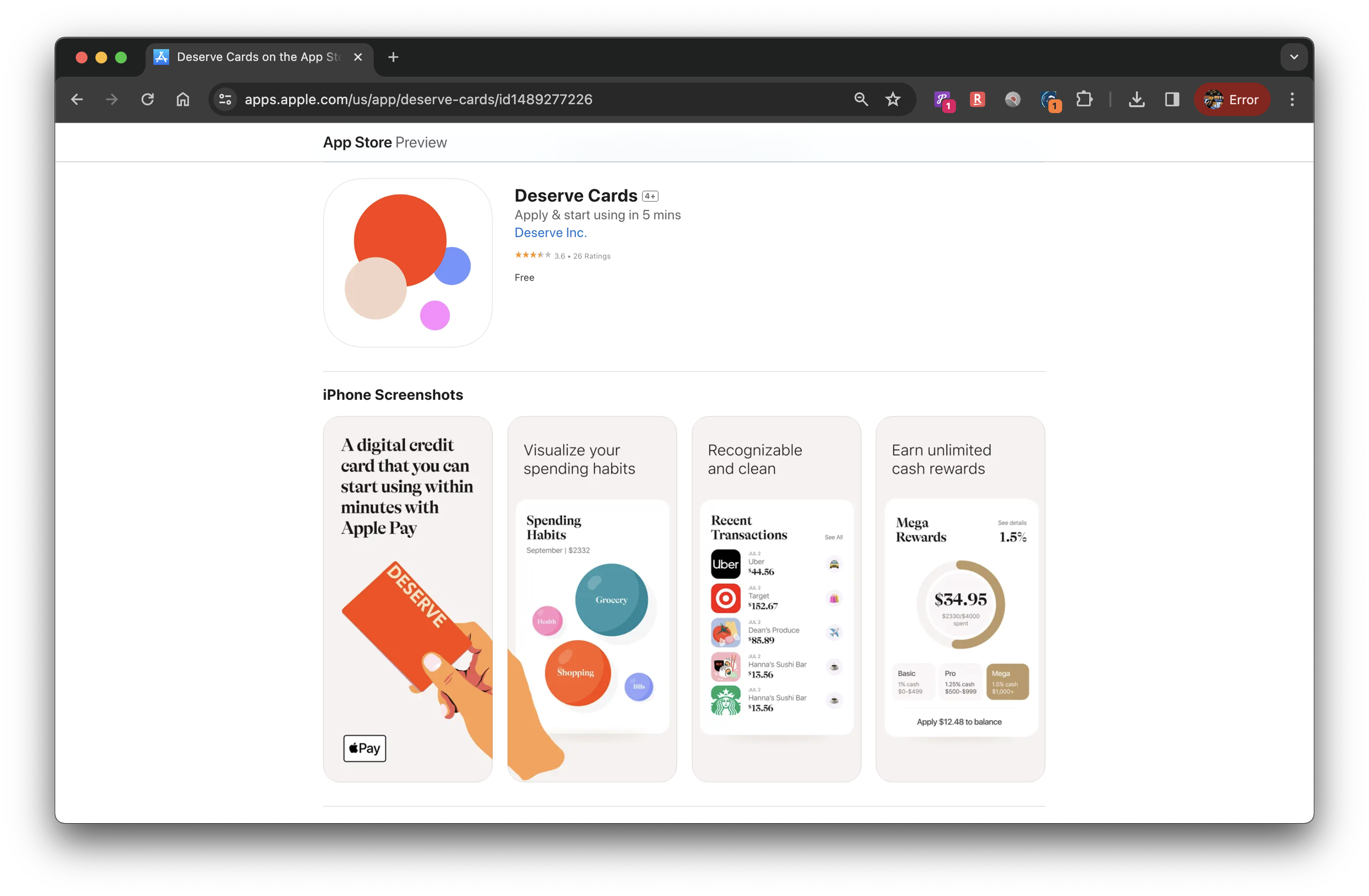The height and width of the screenshot is (896, 1369).
Task: Open the Mega Rewards screenshot thumbnail
Action: 960,599
